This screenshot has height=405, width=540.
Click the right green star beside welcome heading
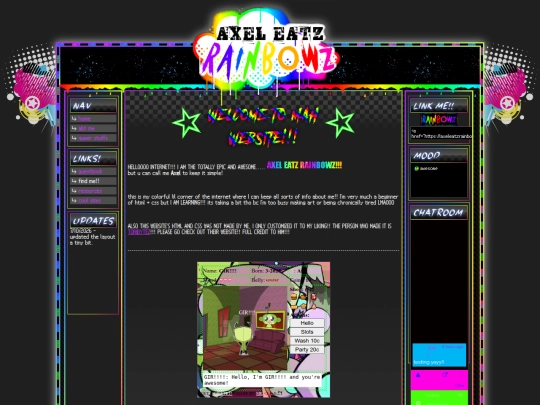(340, 123)
